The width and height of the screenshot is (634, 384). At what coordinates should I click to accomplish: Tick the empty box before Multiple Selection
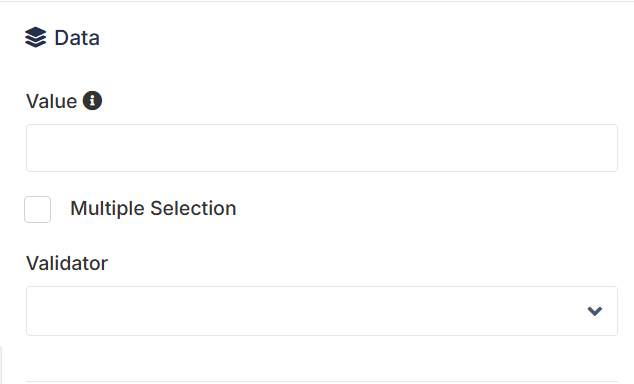38,209
